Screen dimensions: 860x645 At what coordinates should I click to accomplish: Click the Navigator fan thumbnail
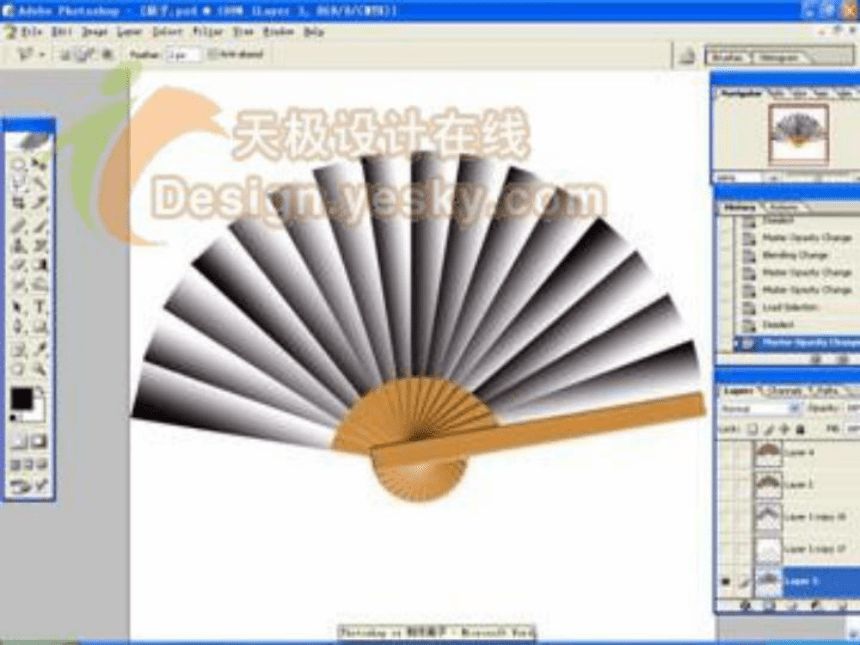798,135
